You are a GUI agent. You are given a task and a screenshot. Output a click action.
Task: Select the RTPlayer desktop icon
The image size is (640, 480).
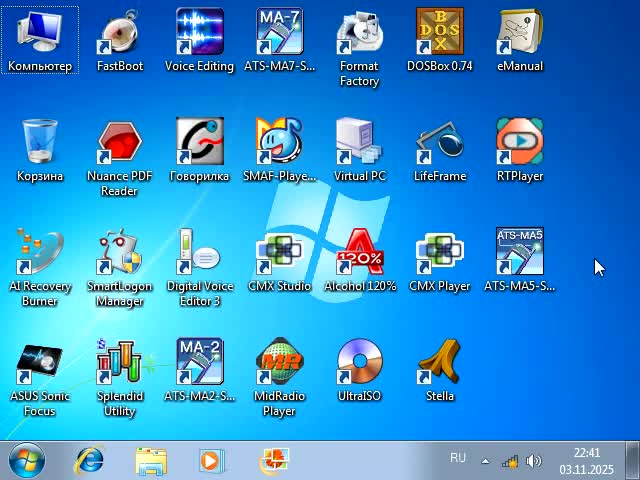click(x=519, y=144)
